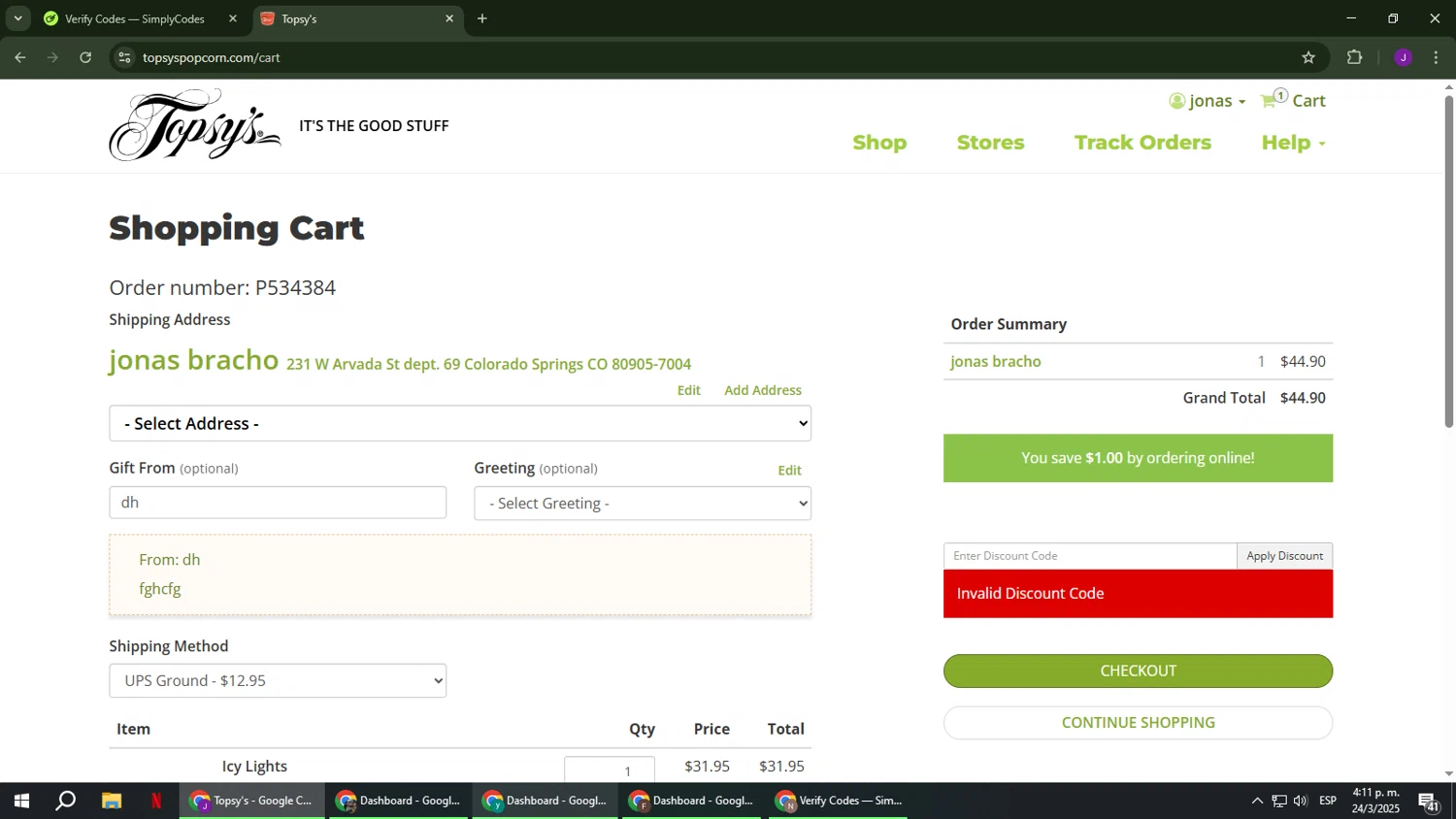Open Shipping Method UPS Ground dropdown
The image size is (1456, 819).
pos(278,680)
